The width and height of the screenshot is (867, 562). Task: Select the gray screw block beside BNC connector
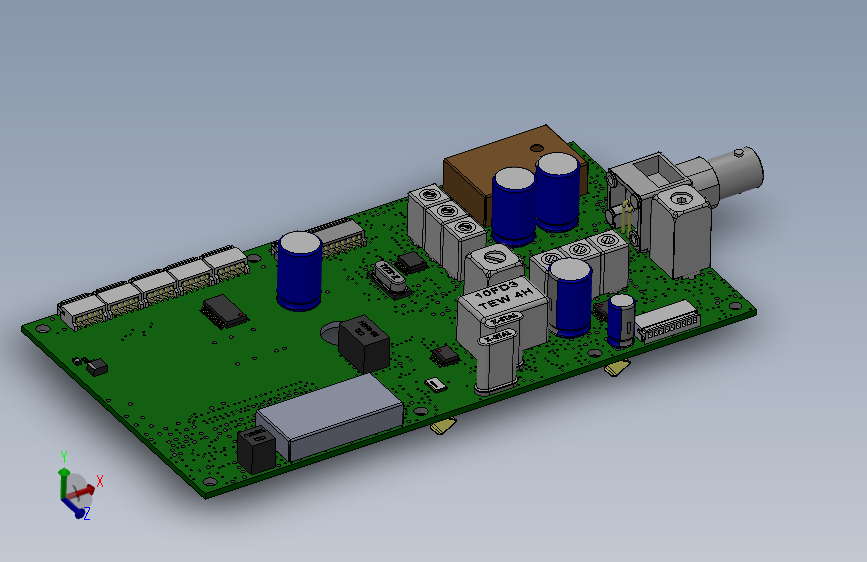coord(681,232)
